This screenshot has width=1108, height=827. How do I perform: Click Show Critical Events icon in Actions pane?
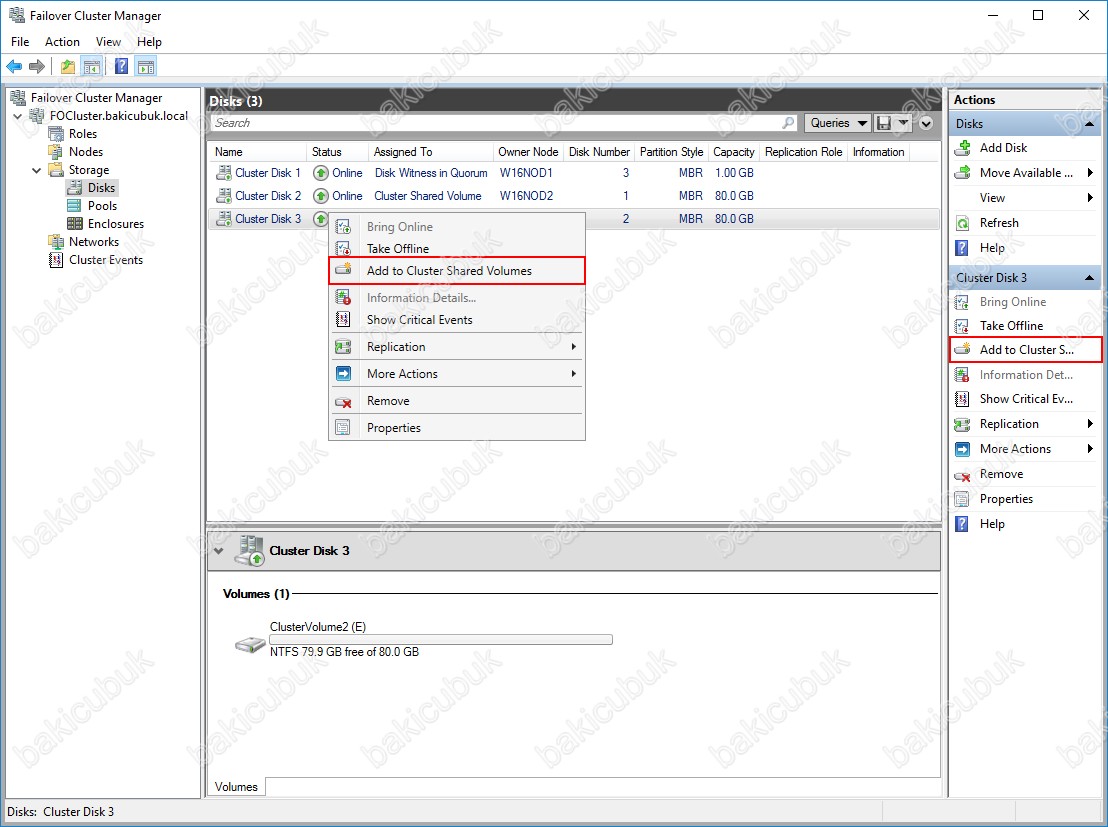(962, 399)
